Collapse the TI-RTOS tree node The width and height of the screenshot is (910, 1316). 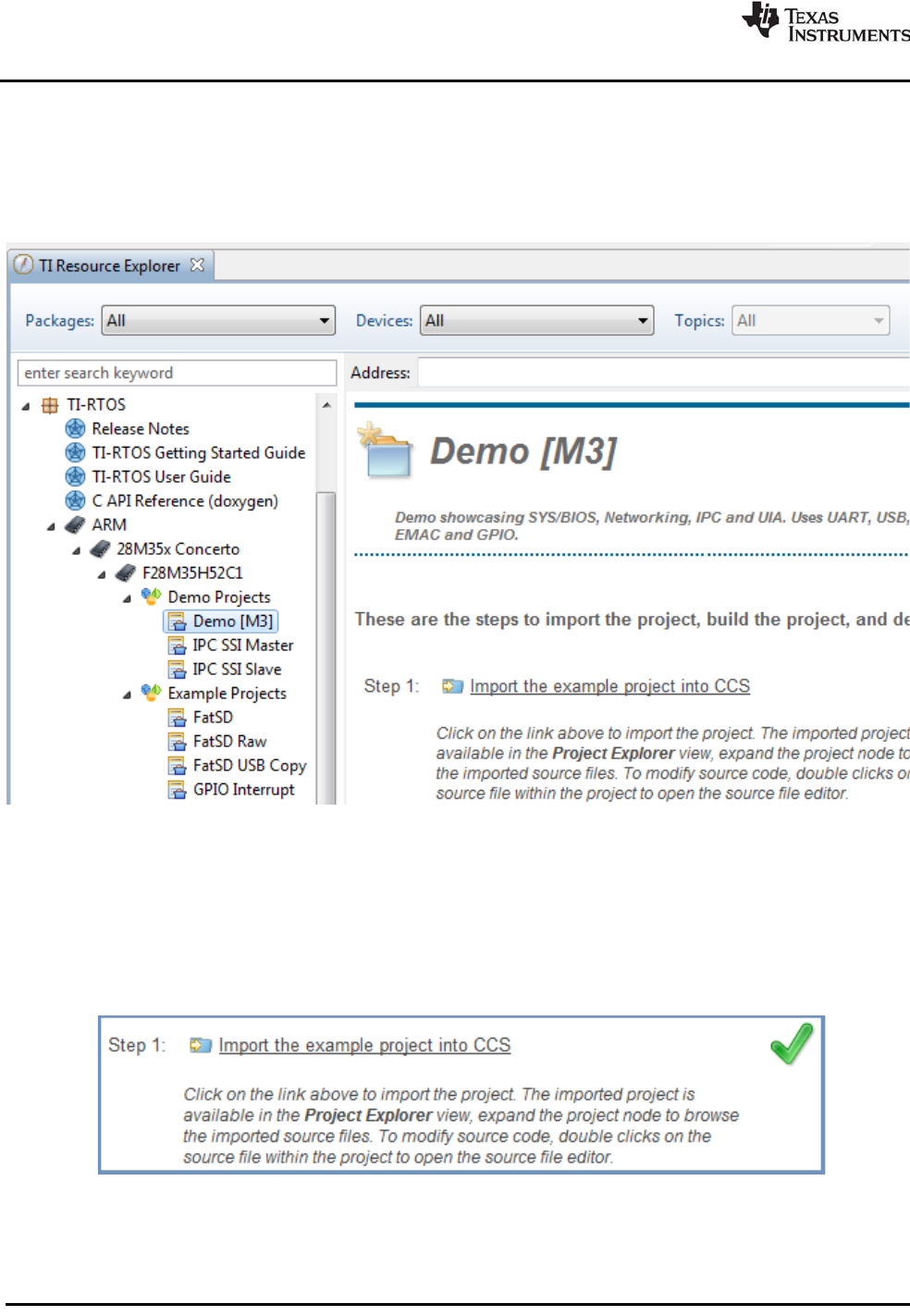[26, 406]
